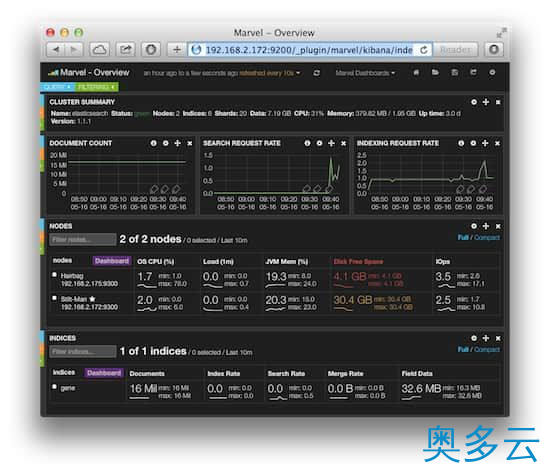Select the Hairbag node checkbox
Screen dimensions: 550x473
pos(54,275)
